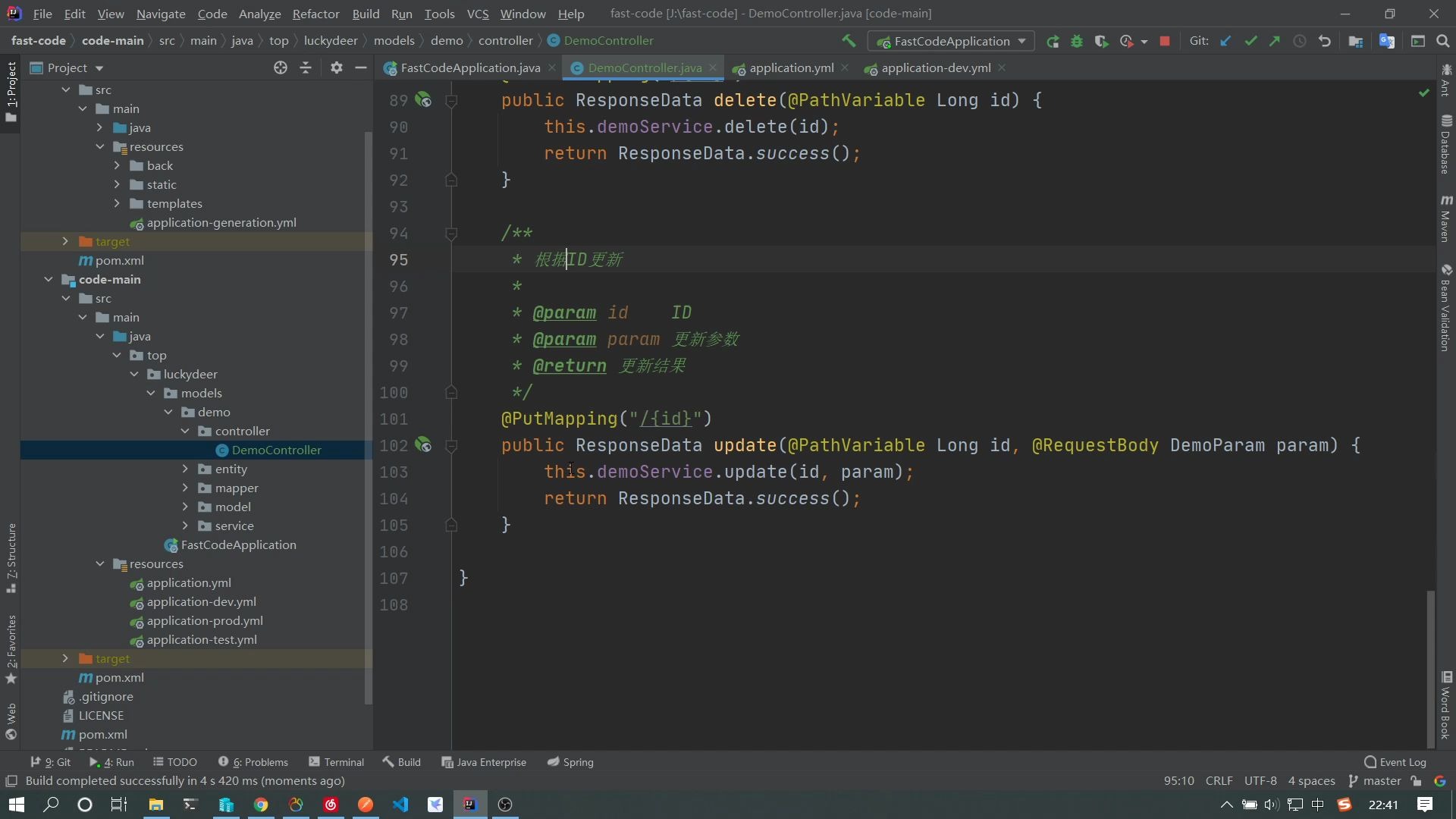Click the Git push/checkmark icon

tap(1249, 40)
